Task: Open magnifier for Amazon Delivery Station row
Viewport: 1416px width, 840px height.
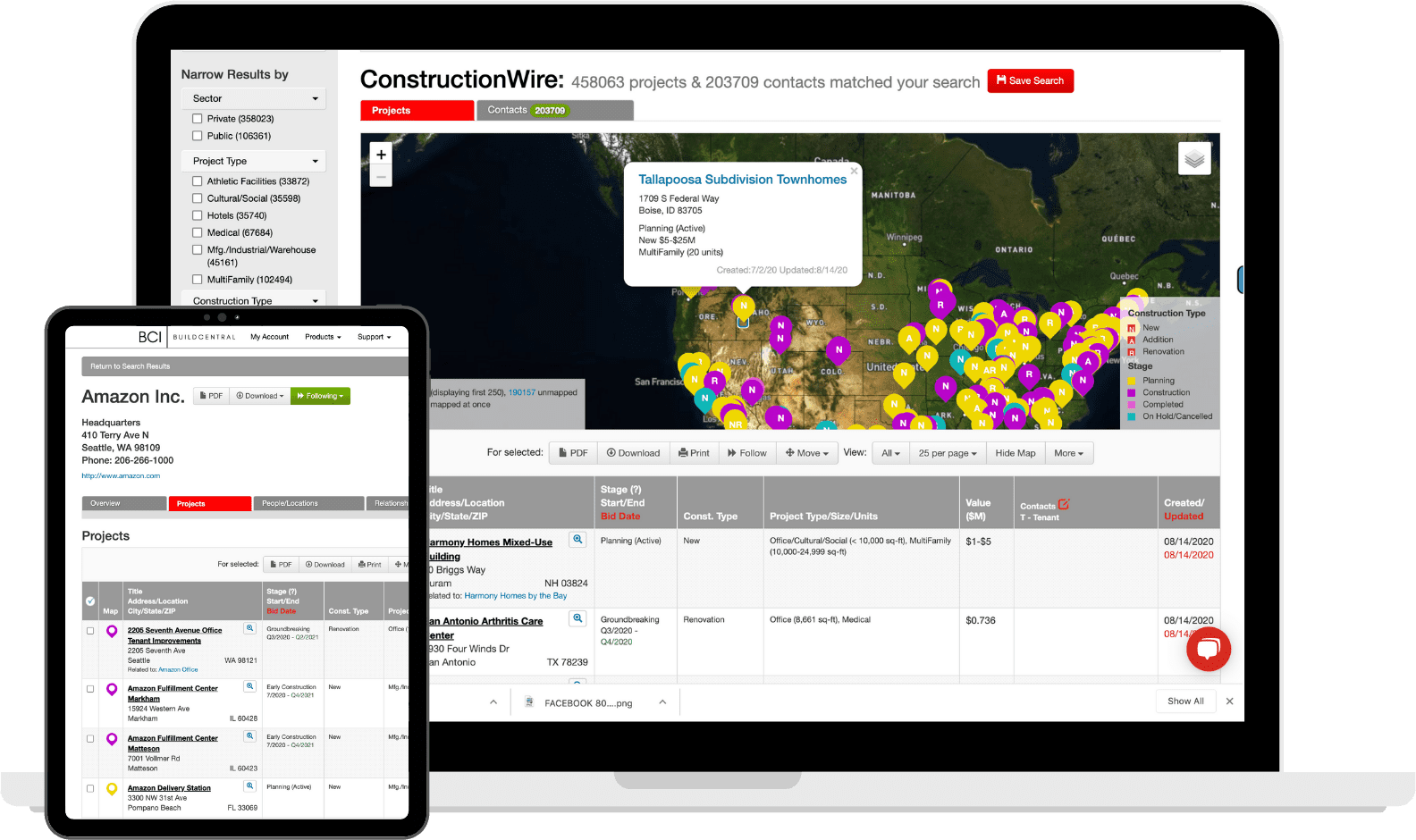Action: tap(250, 785)
